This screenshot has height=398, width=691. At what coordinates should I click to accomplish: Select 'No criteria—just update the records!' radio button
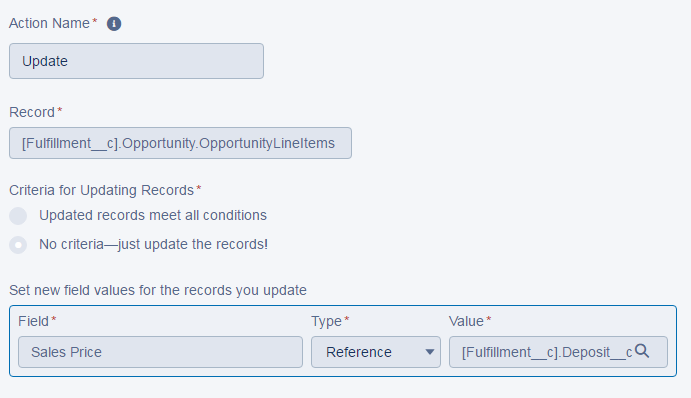click(x=18, y=245)
